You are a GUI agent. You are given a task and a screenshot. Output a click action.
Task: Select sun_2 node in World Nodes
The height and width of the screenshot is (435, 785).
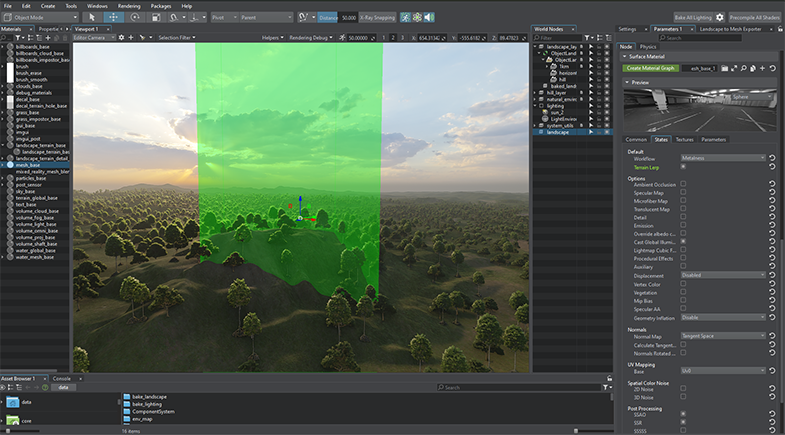click(x=557, y=113)
